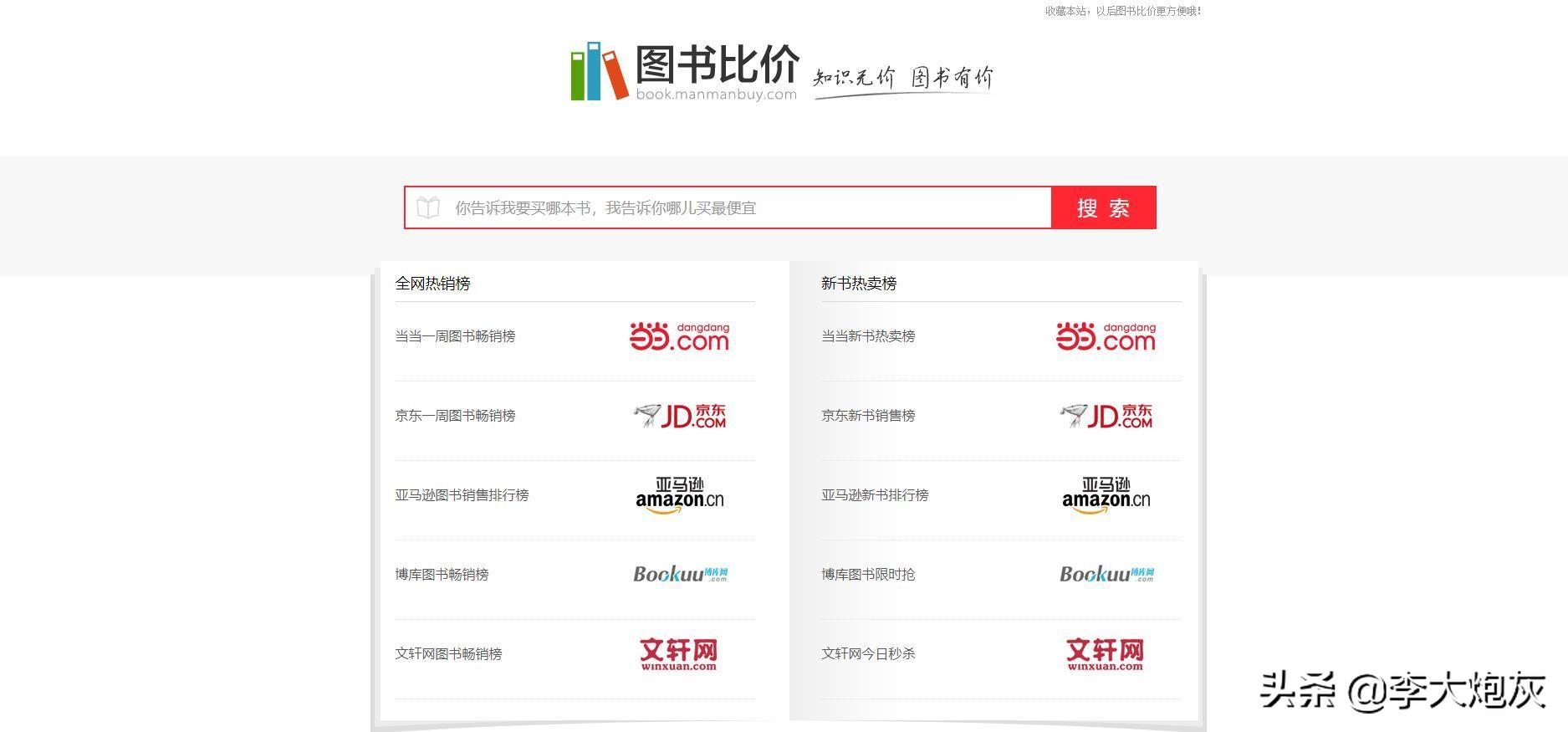Click the JD.com logo in 全网热销榜
Screen dimensions: 1568x732
[x=679, y=416]
